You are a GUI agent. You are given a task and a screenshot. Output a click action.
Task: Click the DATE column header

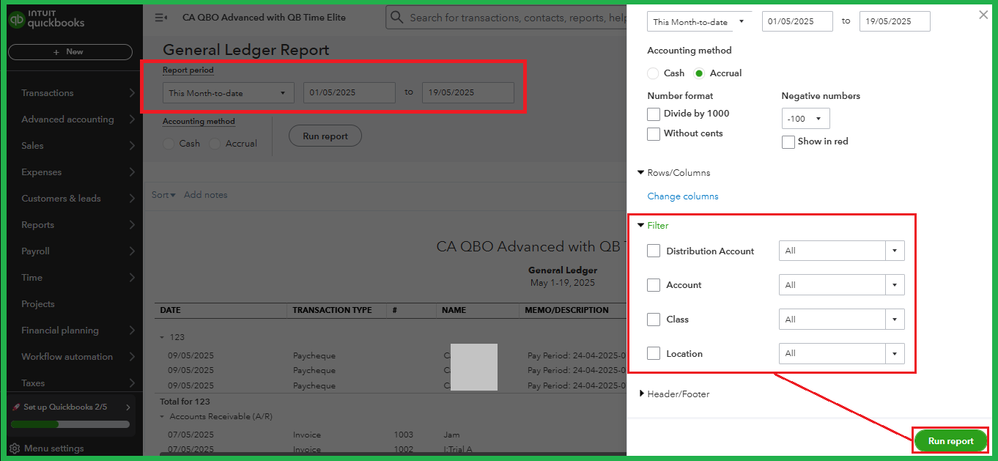coord(171,311)
